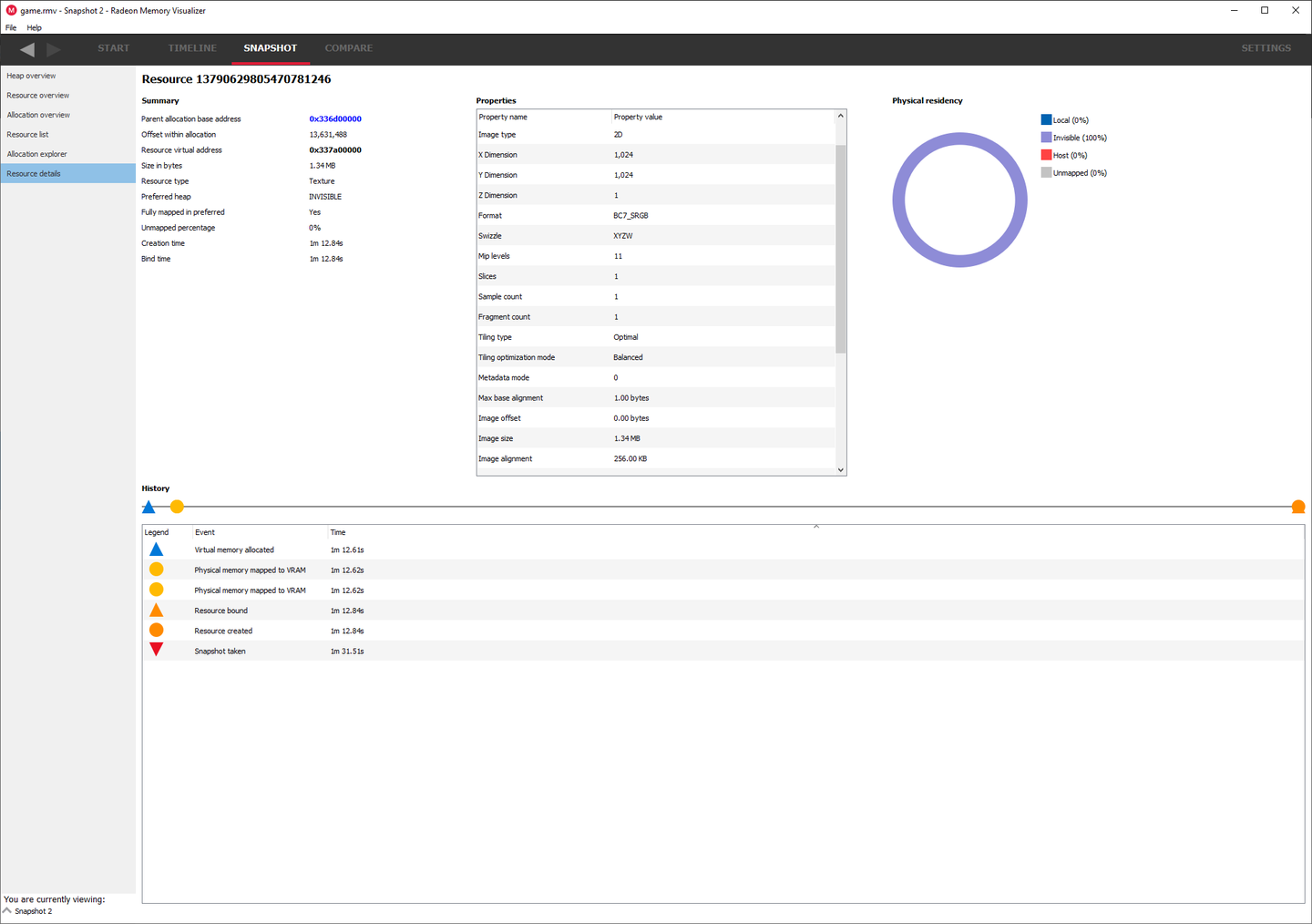Open the Help menu
Image resolution: width=1312 pixels, height=924 pixels.
34,27
